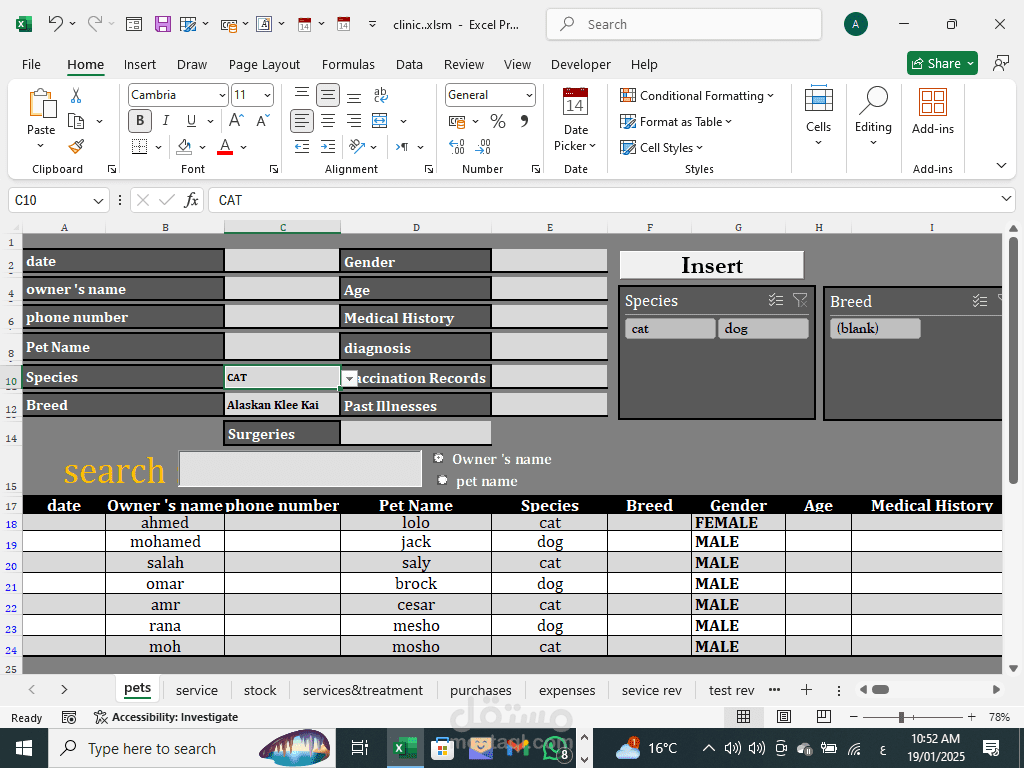Image resolution: width=1024 pixels, height=768 pixels.
Task: Expand the Cell Styles menu
Action: [x=662, y=148]
